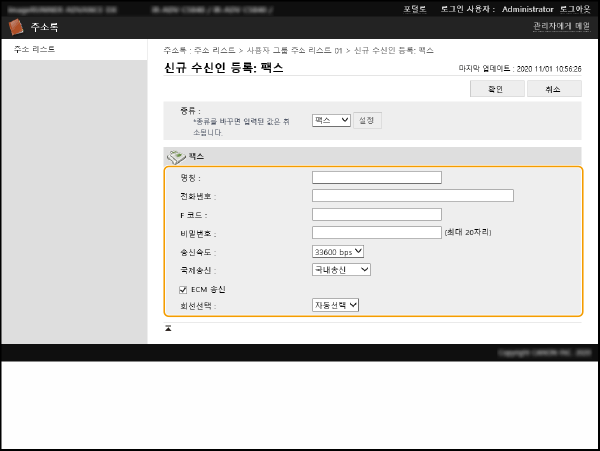Open the 국제송신 dropdown

click(341, 269)
